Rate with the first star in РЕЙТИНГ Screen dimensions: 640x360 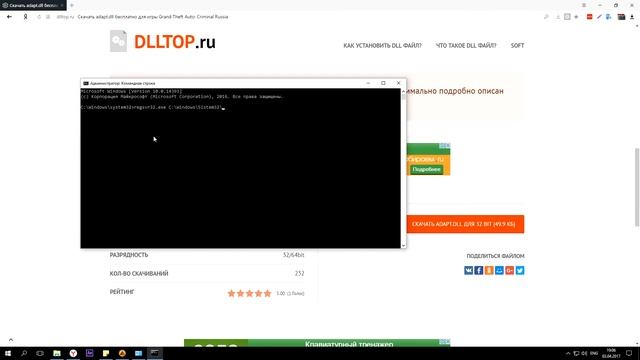point(231,293)
